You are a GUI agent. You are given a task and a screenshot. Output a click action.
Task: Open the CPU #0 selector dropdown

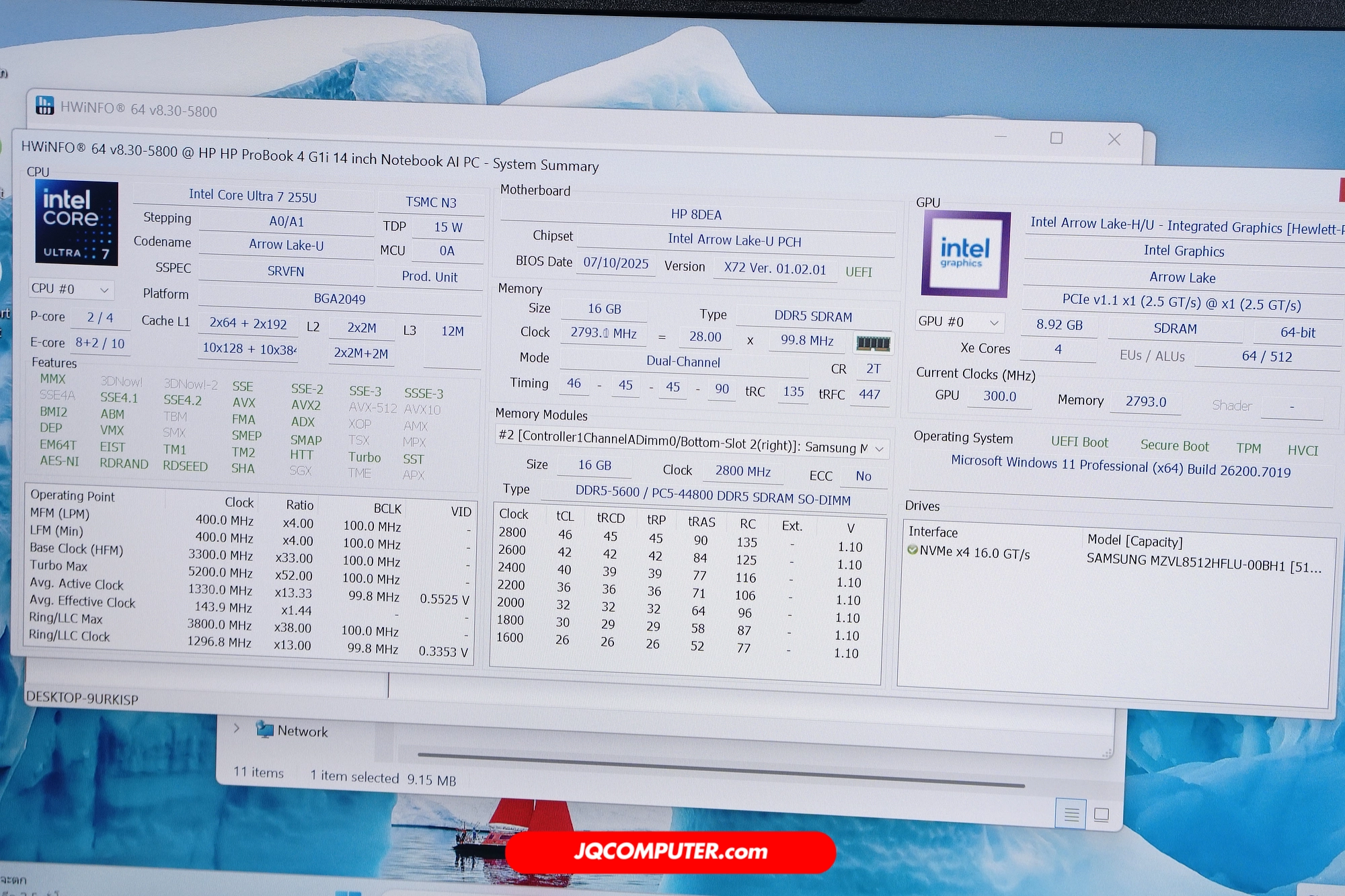click(71, 289)
